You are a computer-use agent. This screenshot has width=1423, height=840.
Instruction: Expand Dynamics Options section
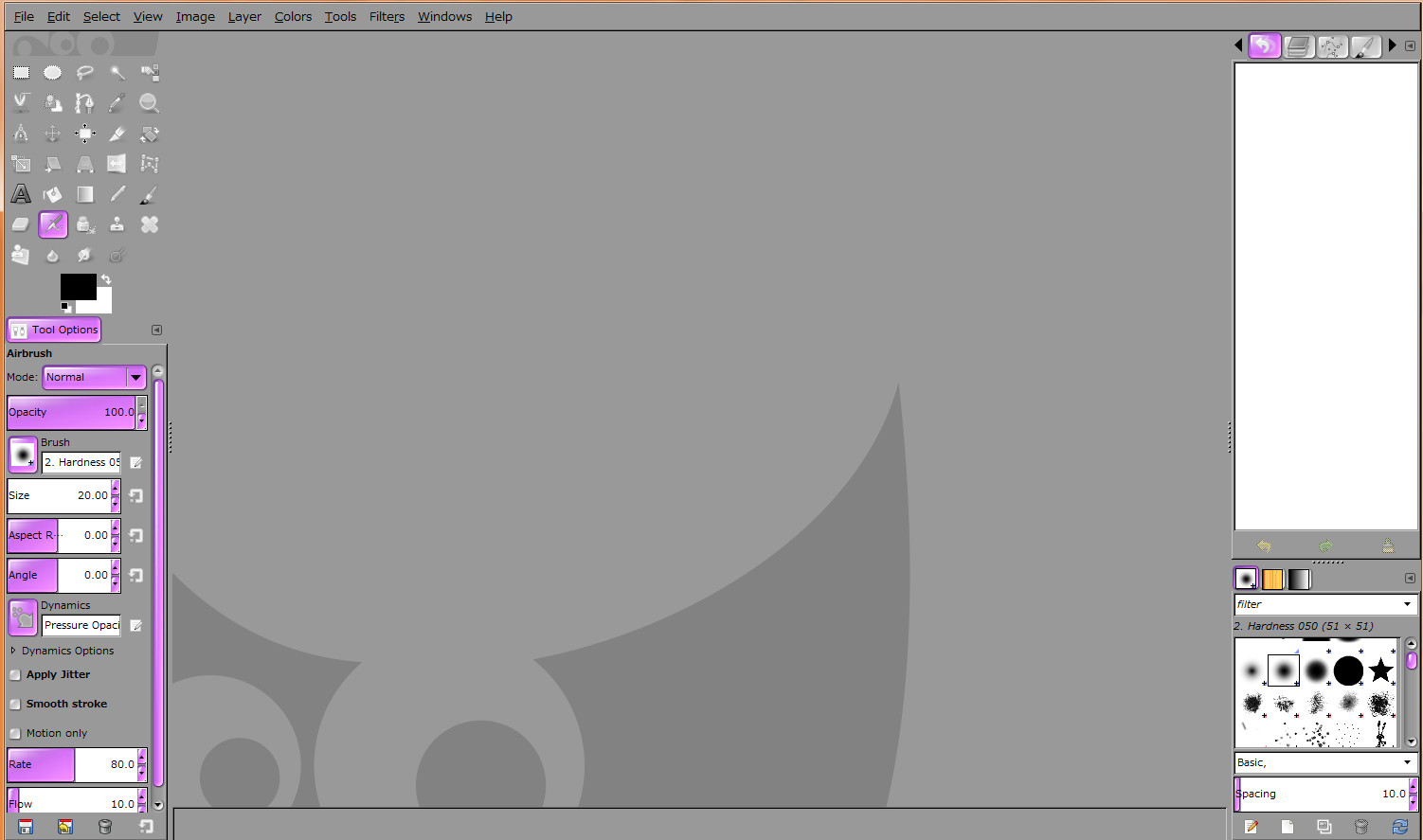[13, 651]
